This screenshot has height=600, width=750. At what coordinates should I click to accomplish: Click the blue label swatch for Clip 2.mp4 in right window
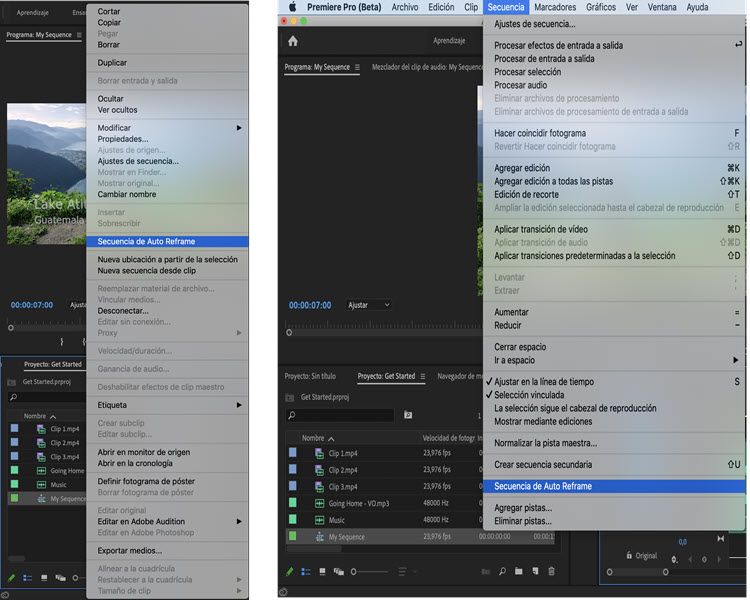(x=293, y=469)
